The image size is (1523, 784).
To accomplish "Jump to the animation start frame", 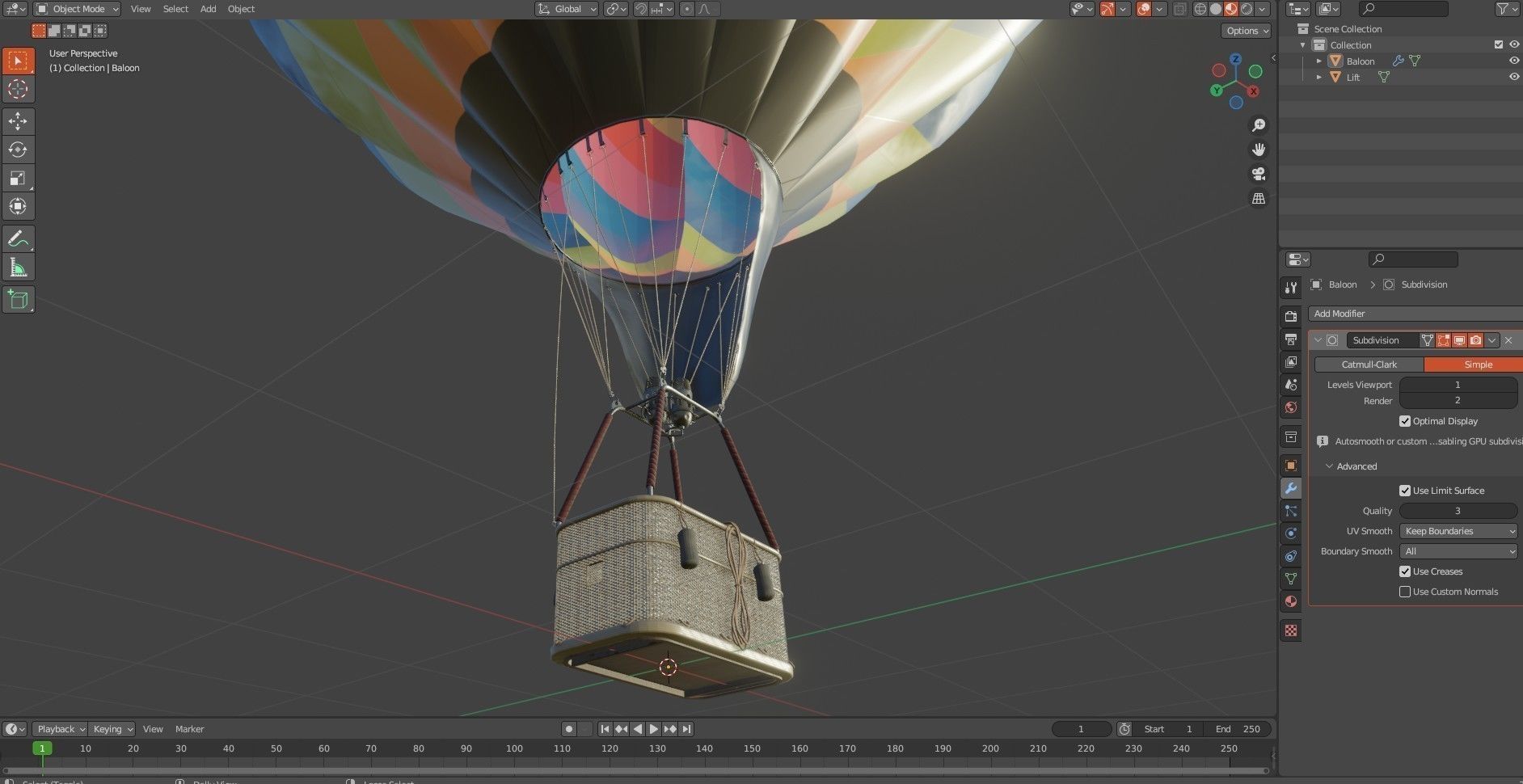I will [605, 729].
